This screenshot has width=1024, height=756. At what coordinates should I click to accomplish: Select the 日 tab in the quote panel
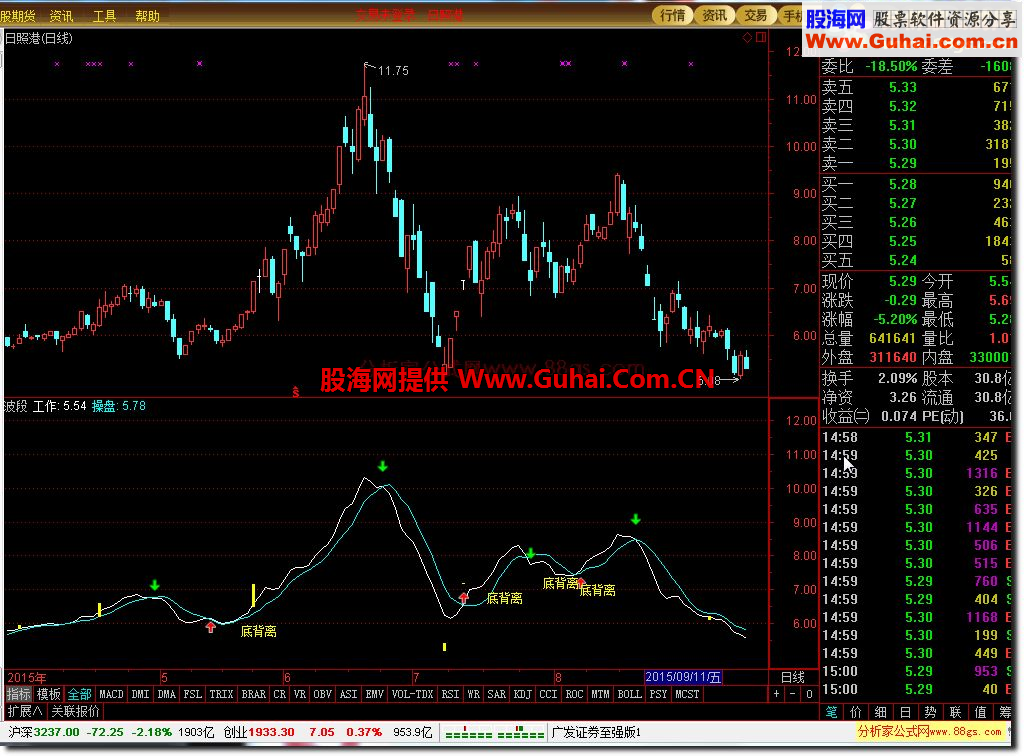pos(906,712)
